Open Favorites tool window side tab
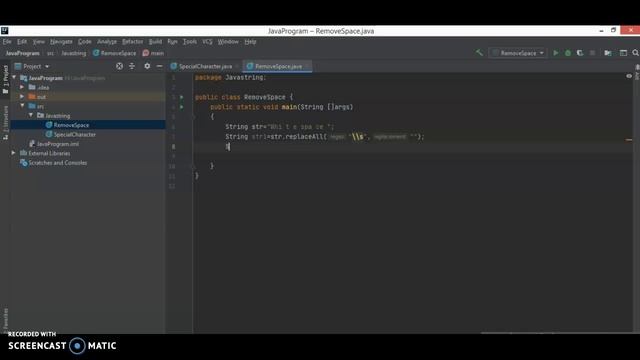The height and width of the screenshot is (360, 640). 5,319
